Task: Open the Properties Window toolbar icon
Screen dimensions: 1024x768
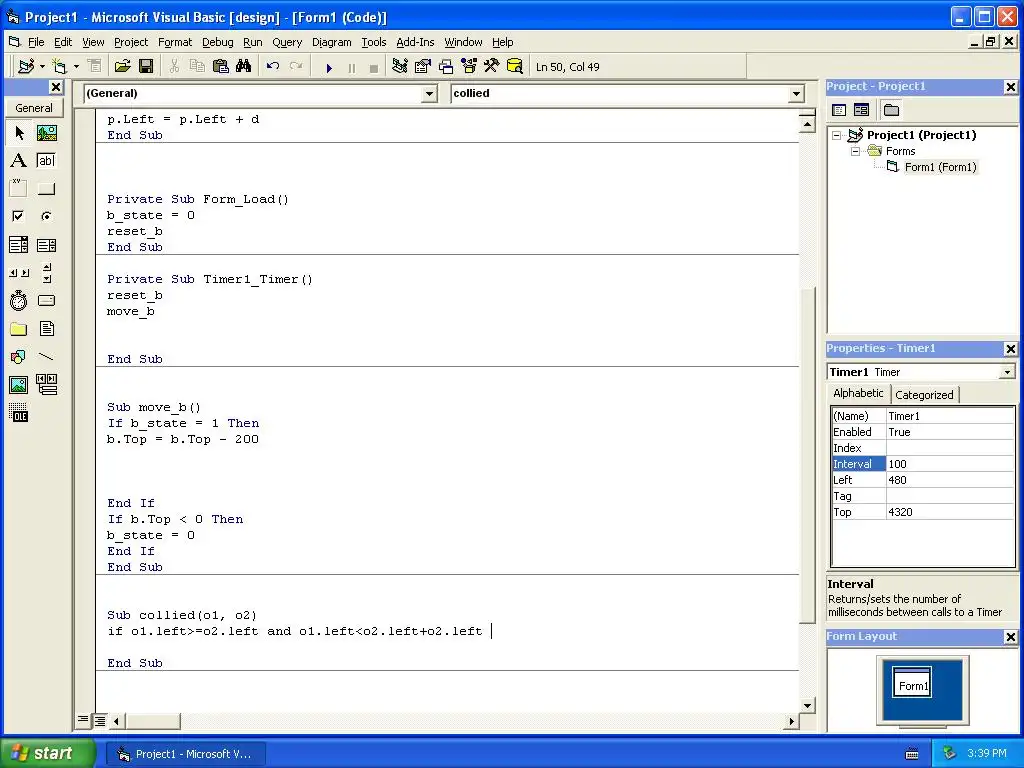Action: (x=423, y=67)
